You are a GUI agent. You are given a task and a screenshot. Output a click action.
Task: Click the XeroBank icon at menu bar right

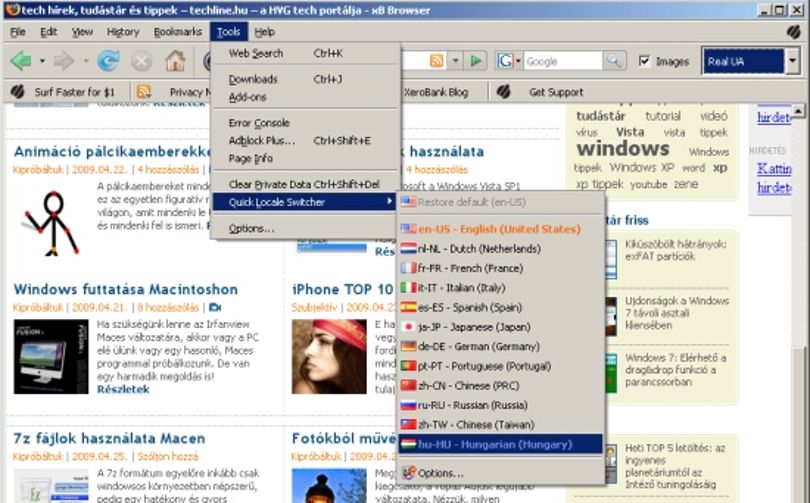point(793,32)
